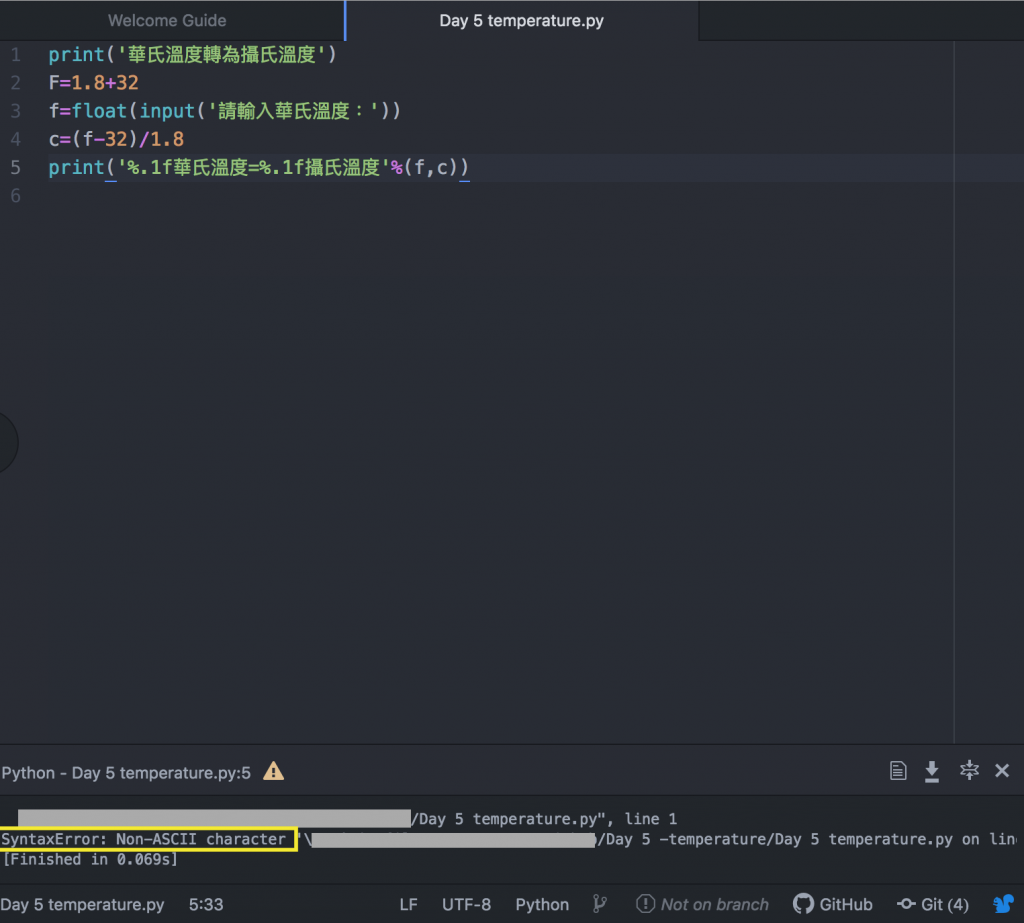Click the git branch icon
The image size is (1024, 923).
600,904
